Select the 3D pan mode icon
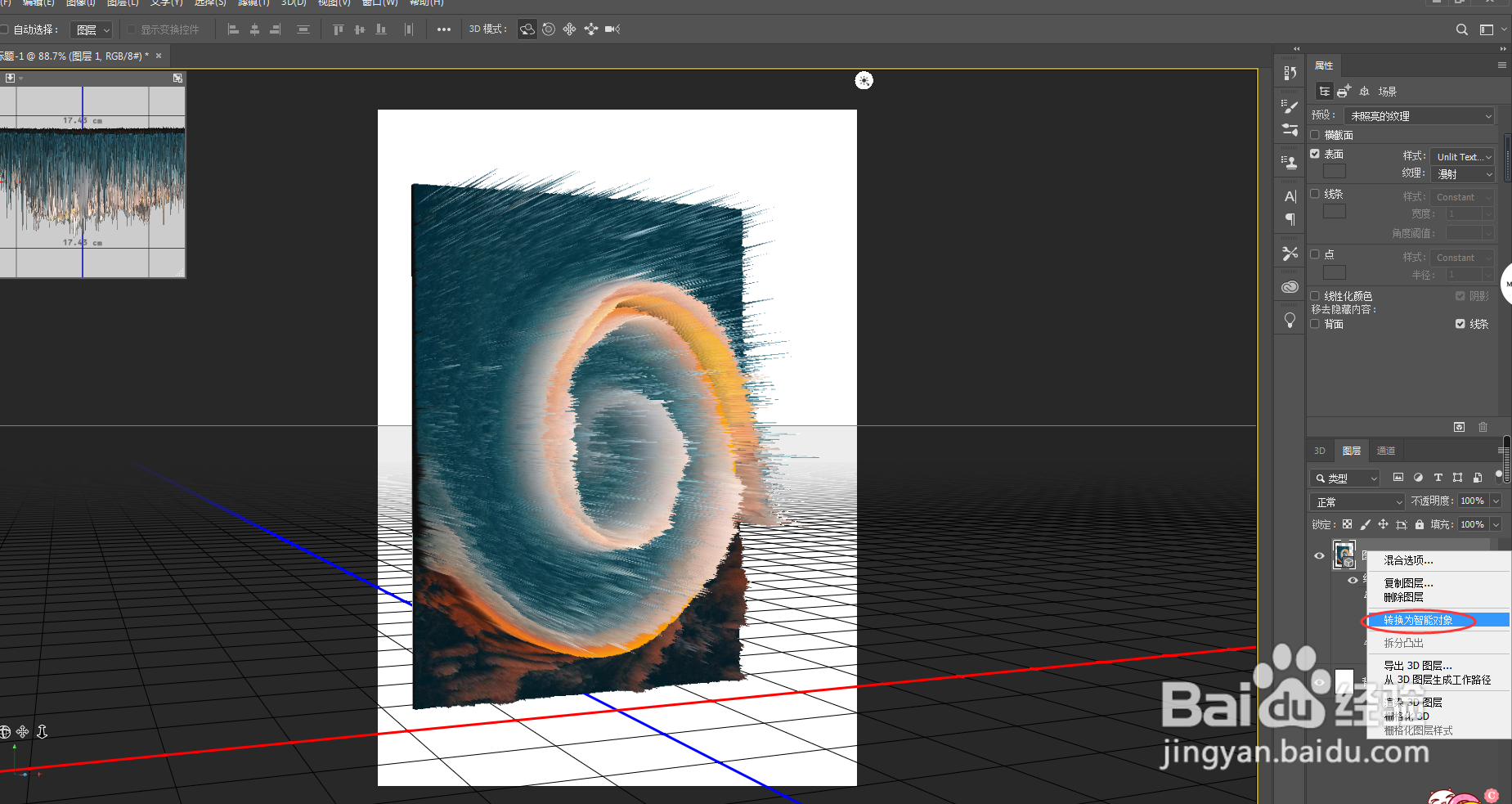 570,29
